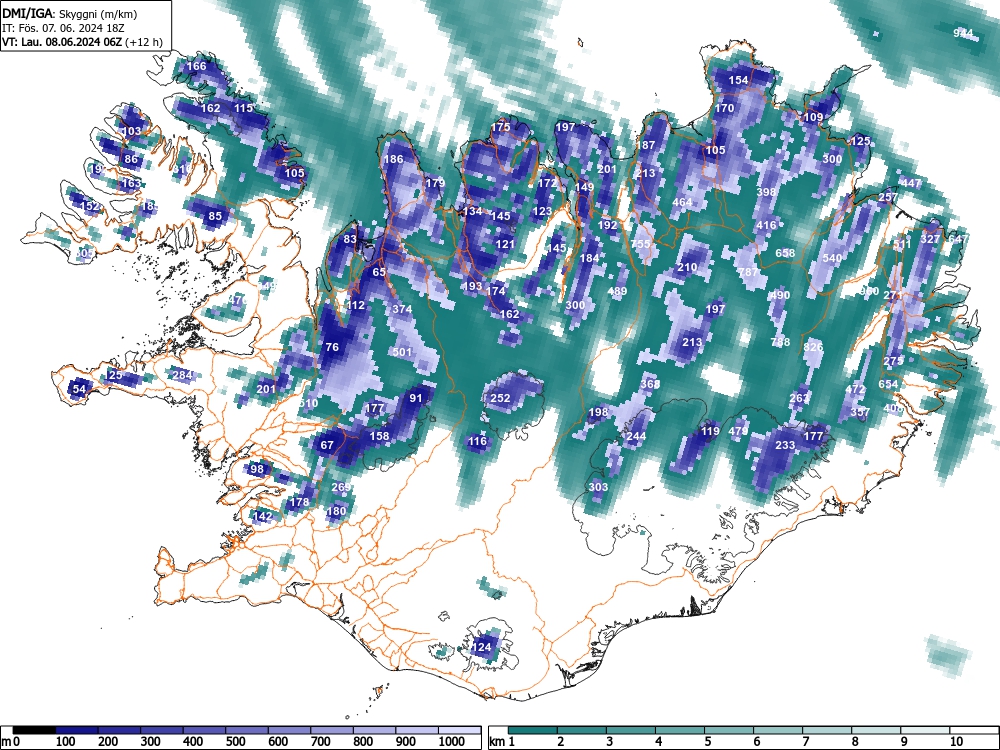1000x750 pixels.
Task: Click the visibility value "826"
Action: (813, 347)
